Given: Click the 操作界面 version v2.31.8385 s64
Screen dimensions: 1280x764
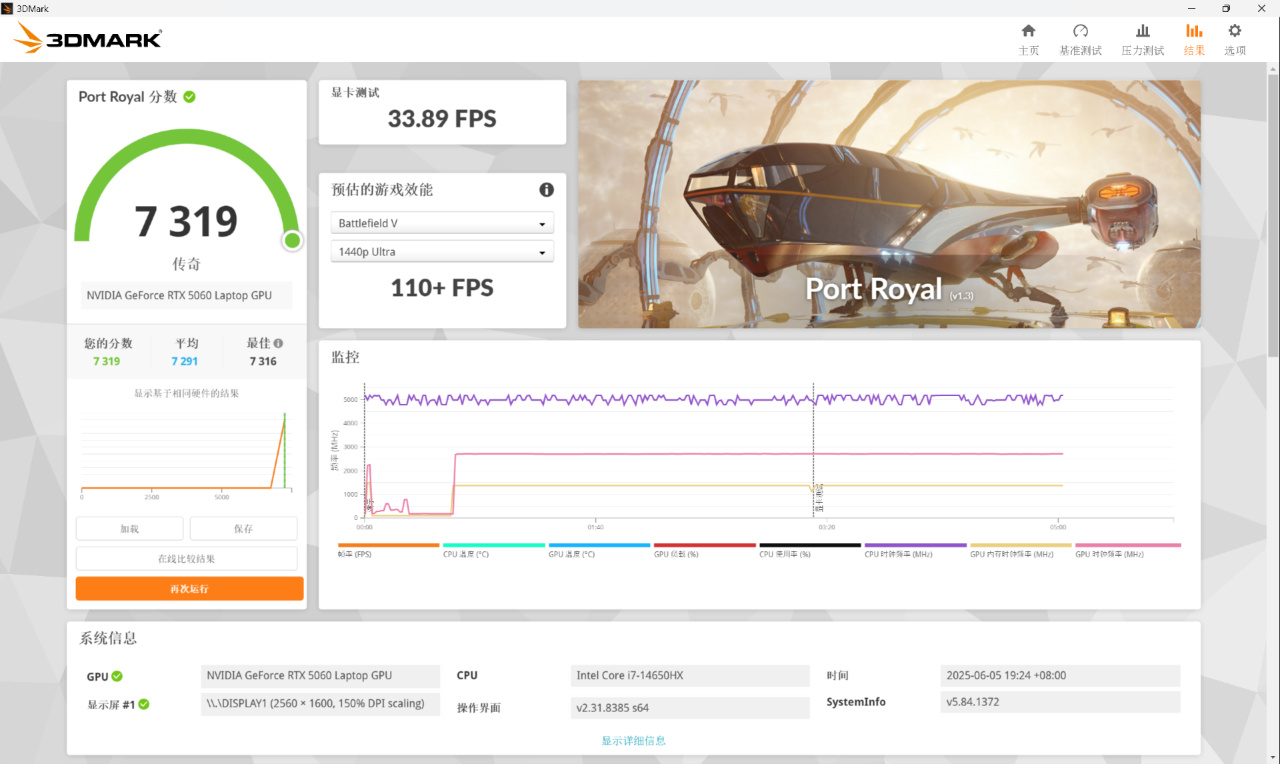Looking at the screenshot, I should [690, 708].
